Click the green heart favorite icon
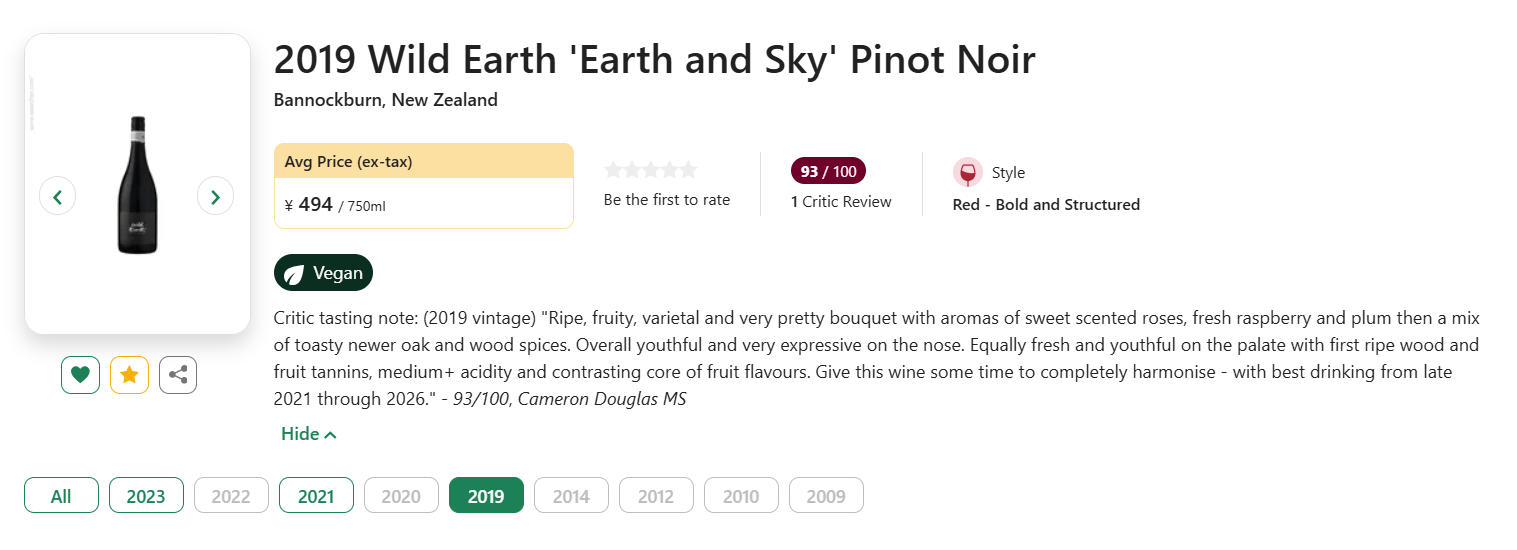 80,375
